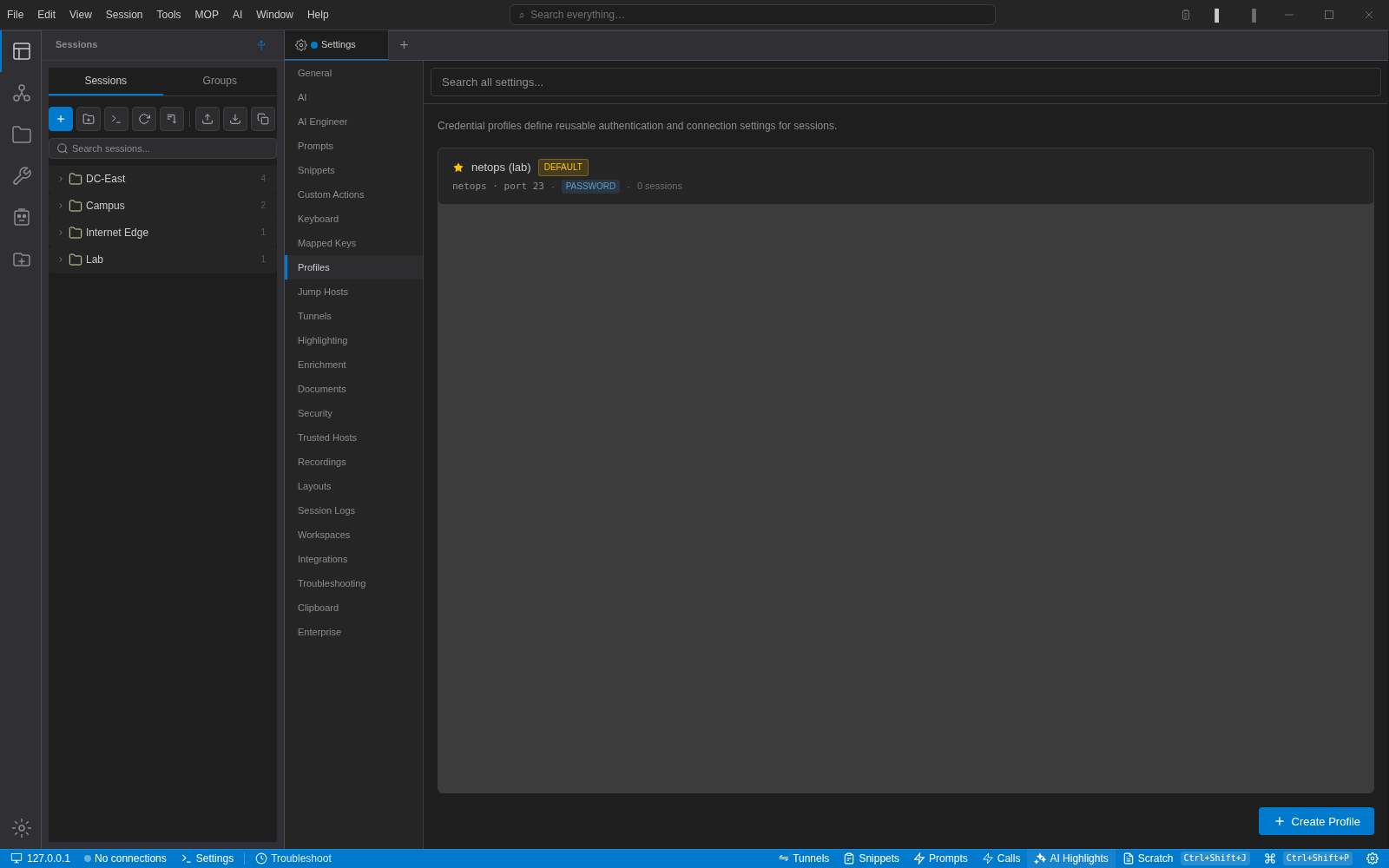Click the default star on netops profile

tap(458, 168)
